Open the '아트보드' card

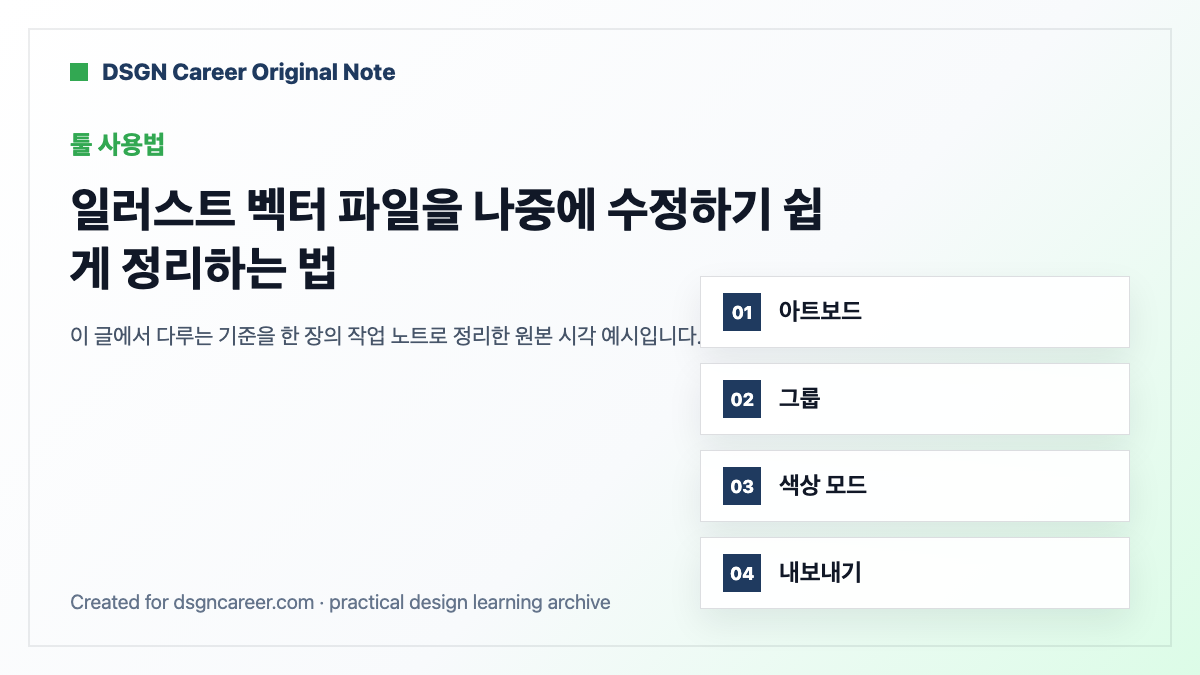[915, 312]
